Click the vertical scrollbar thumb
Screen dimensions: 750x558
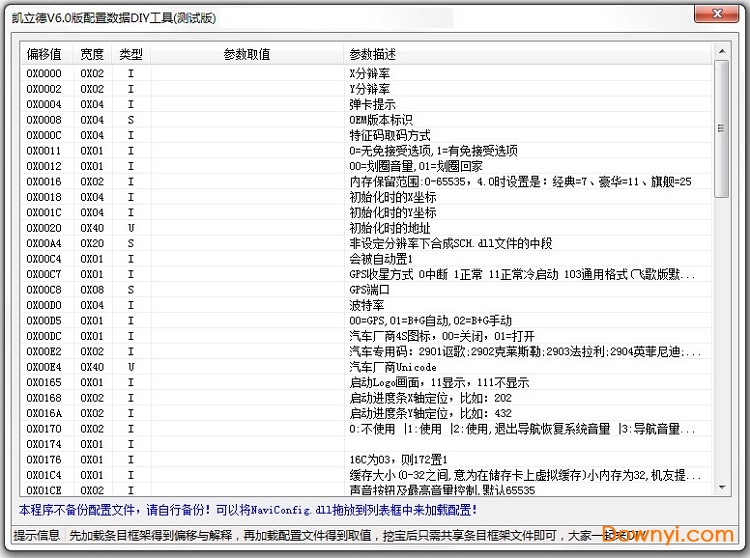coord(721,130)
